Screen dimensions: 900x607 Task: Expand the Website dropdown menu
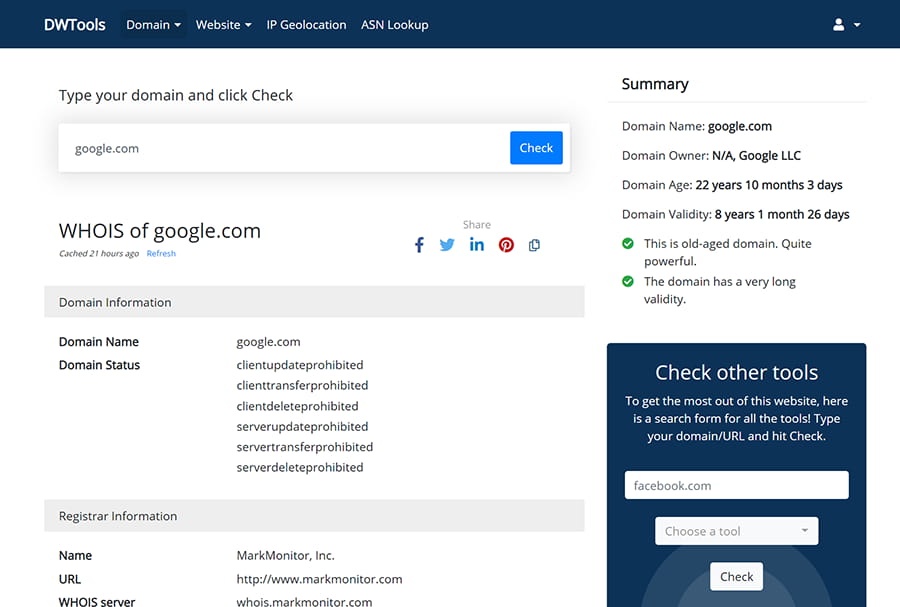coord(223,25)
